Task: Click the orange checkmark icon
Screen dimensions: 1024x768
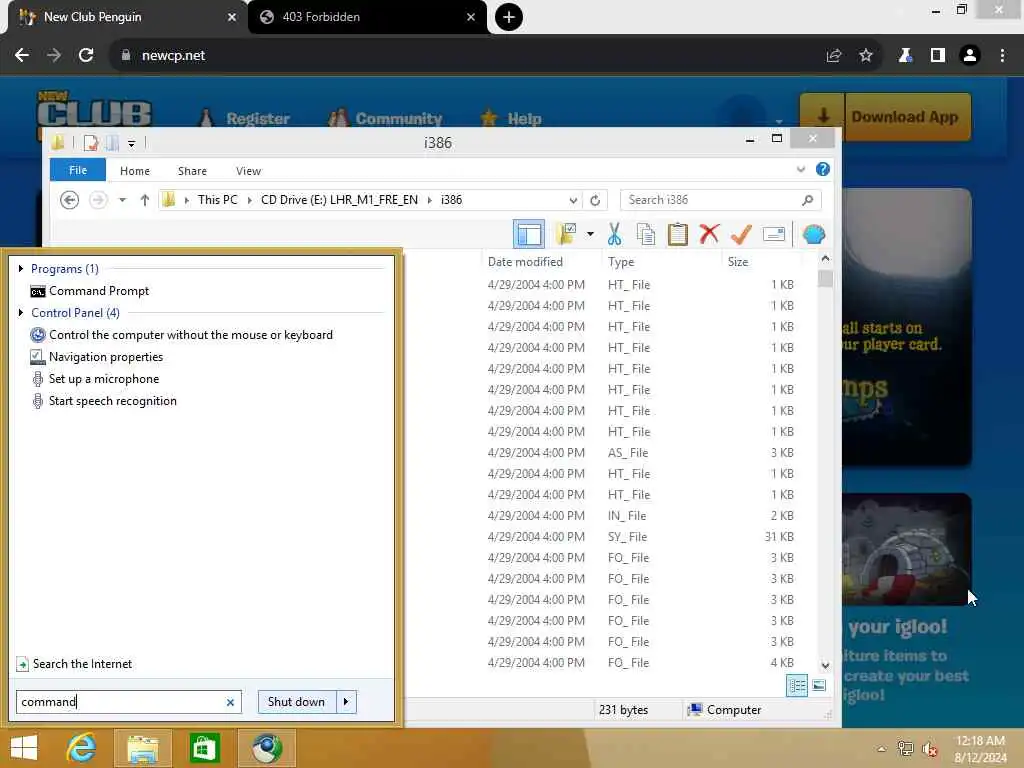Action: (x=741, y=234)
